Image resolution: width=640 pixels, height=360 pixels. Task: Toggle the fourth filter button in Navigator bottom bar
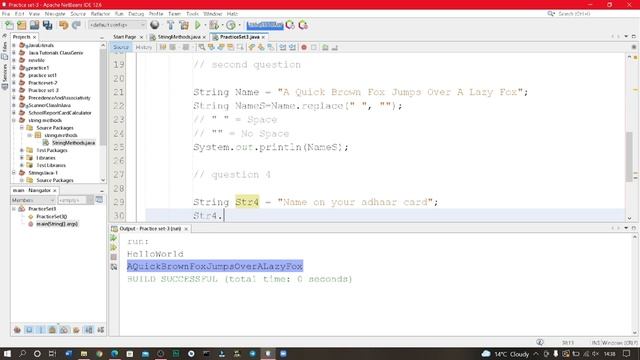(53, 330)
